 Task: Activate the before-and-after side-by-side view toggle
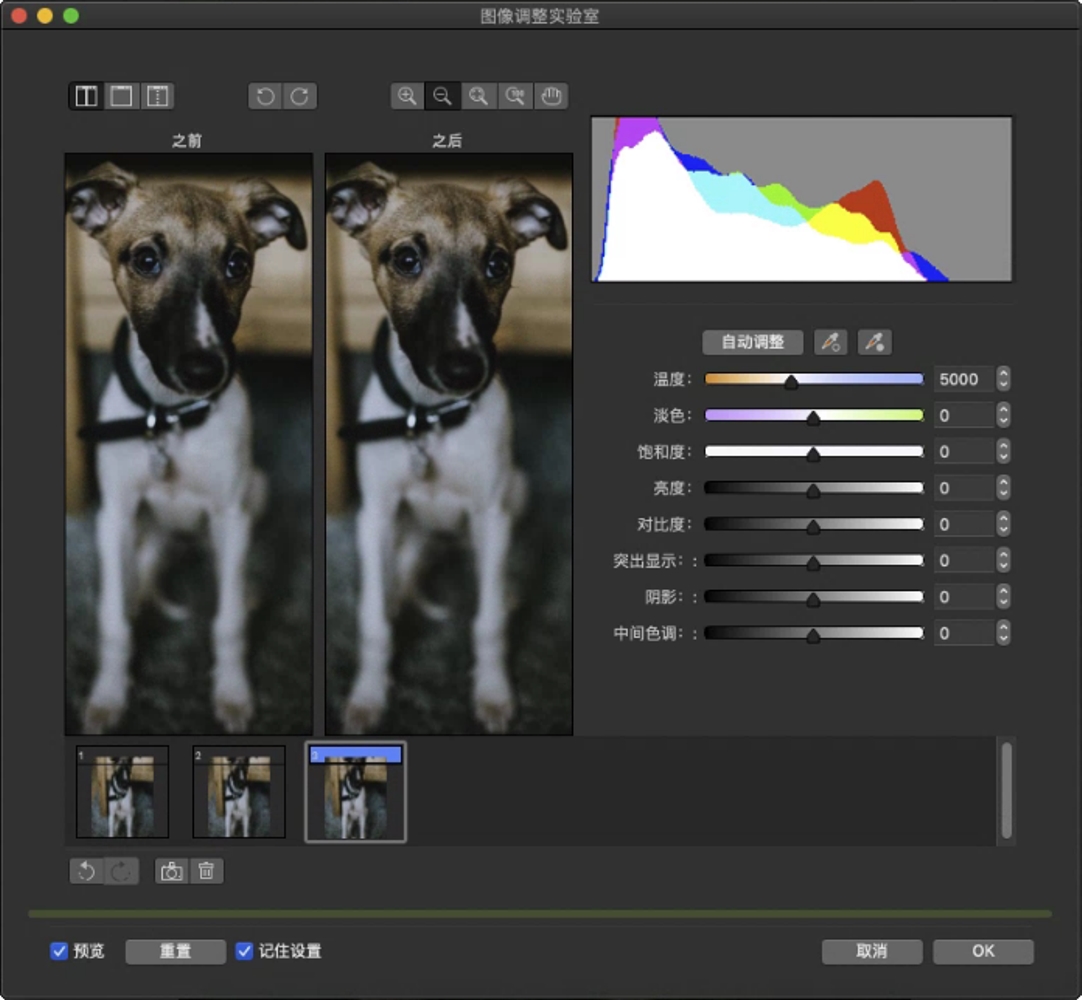pyautogui.click(x=87, y=96)
